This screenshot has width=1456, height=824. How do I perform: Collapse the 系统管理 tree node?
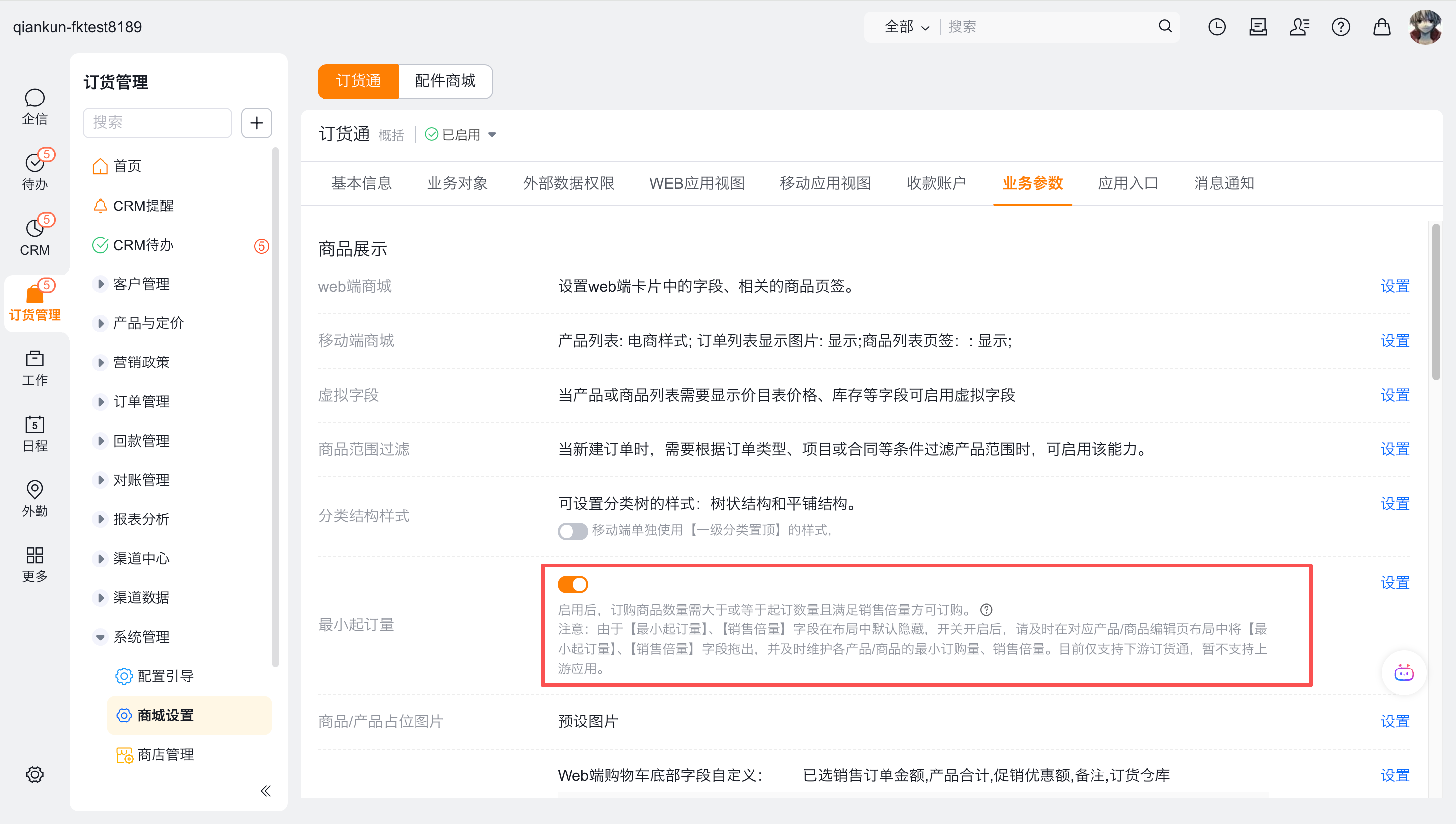coord(100,637)
